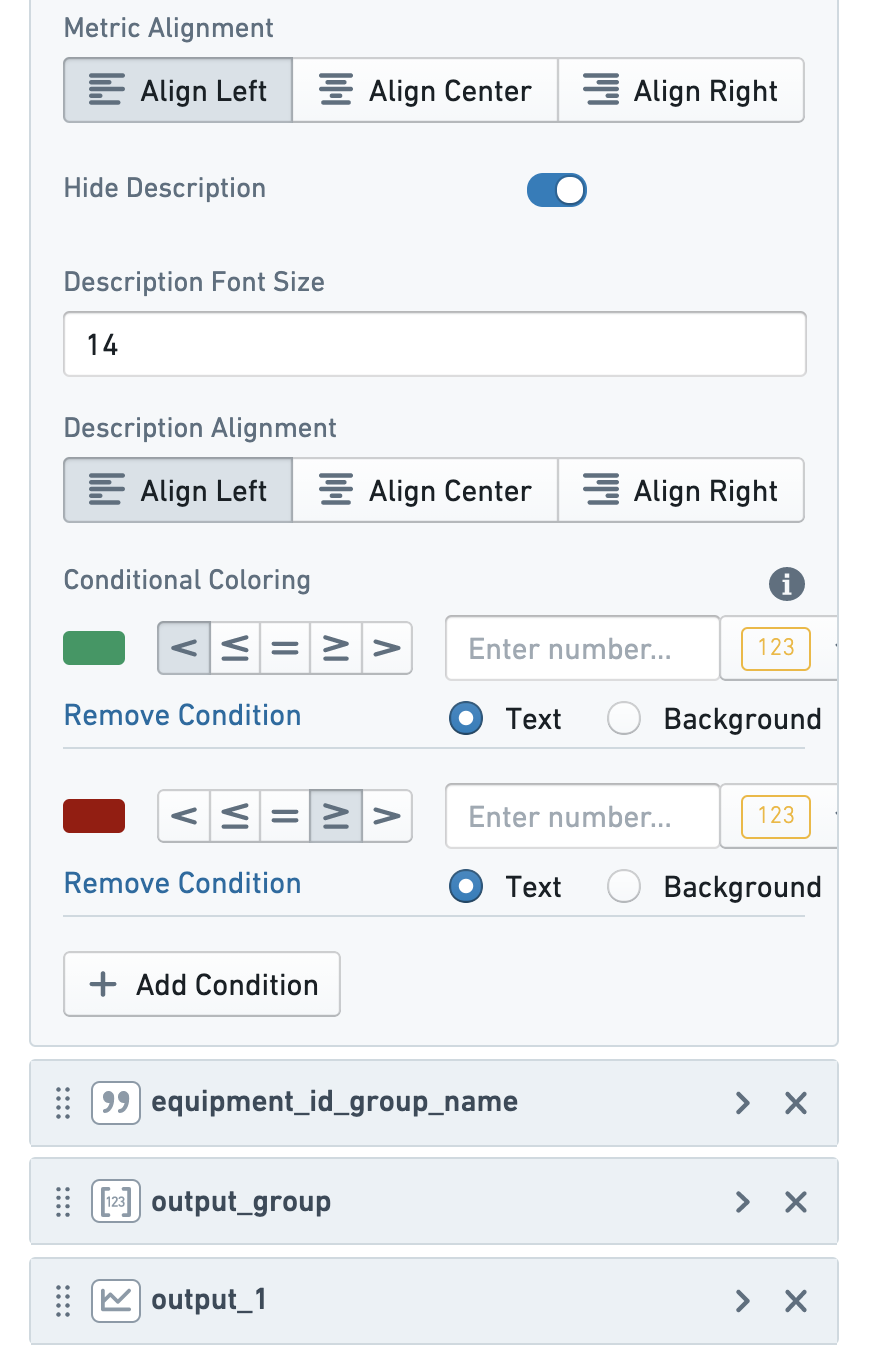Click the drag handle for output_1
This screenshot has width=872, height=1355.
(x=63, y=1300)
